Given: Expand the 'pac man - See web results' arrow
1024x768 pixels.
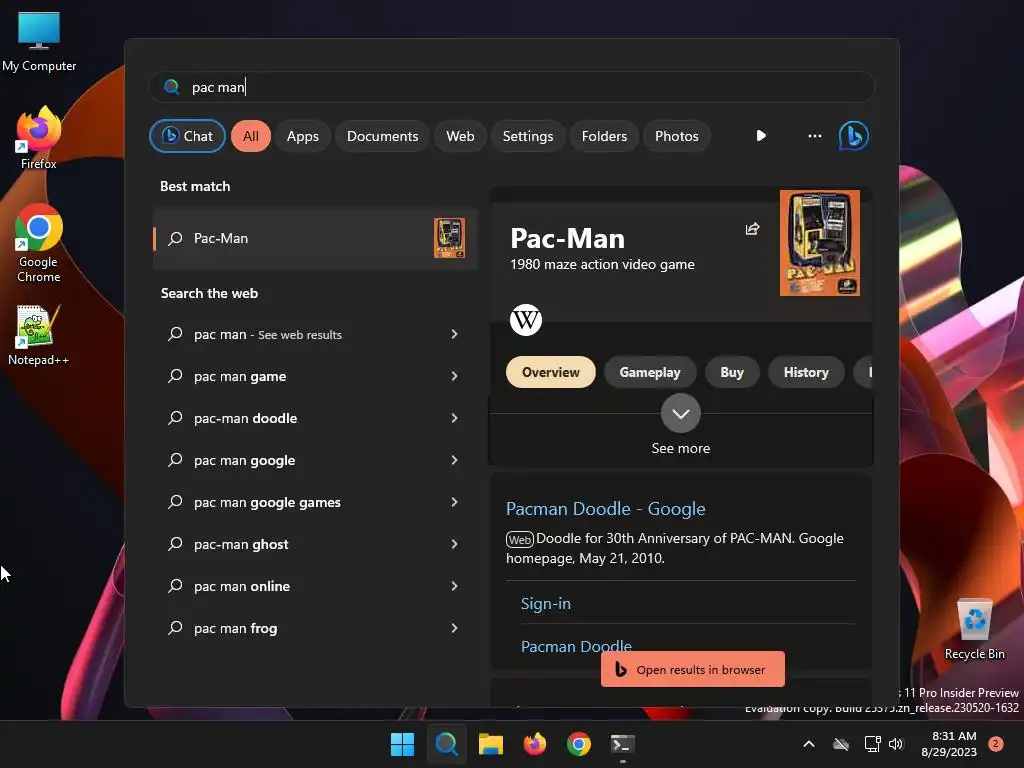Looking at the screenshot, I should click(454, 334).
